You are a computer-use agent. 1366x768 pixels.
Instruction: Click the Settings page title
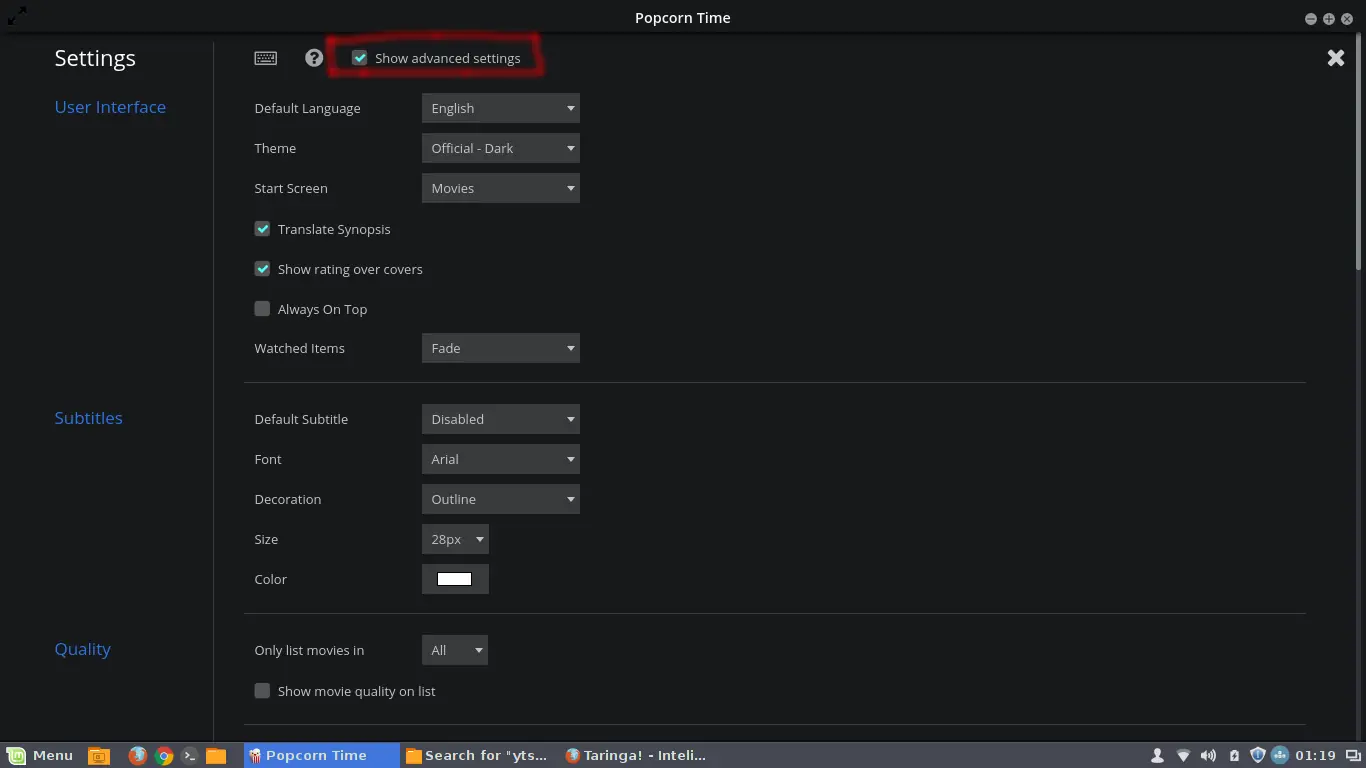coord(95,58)
